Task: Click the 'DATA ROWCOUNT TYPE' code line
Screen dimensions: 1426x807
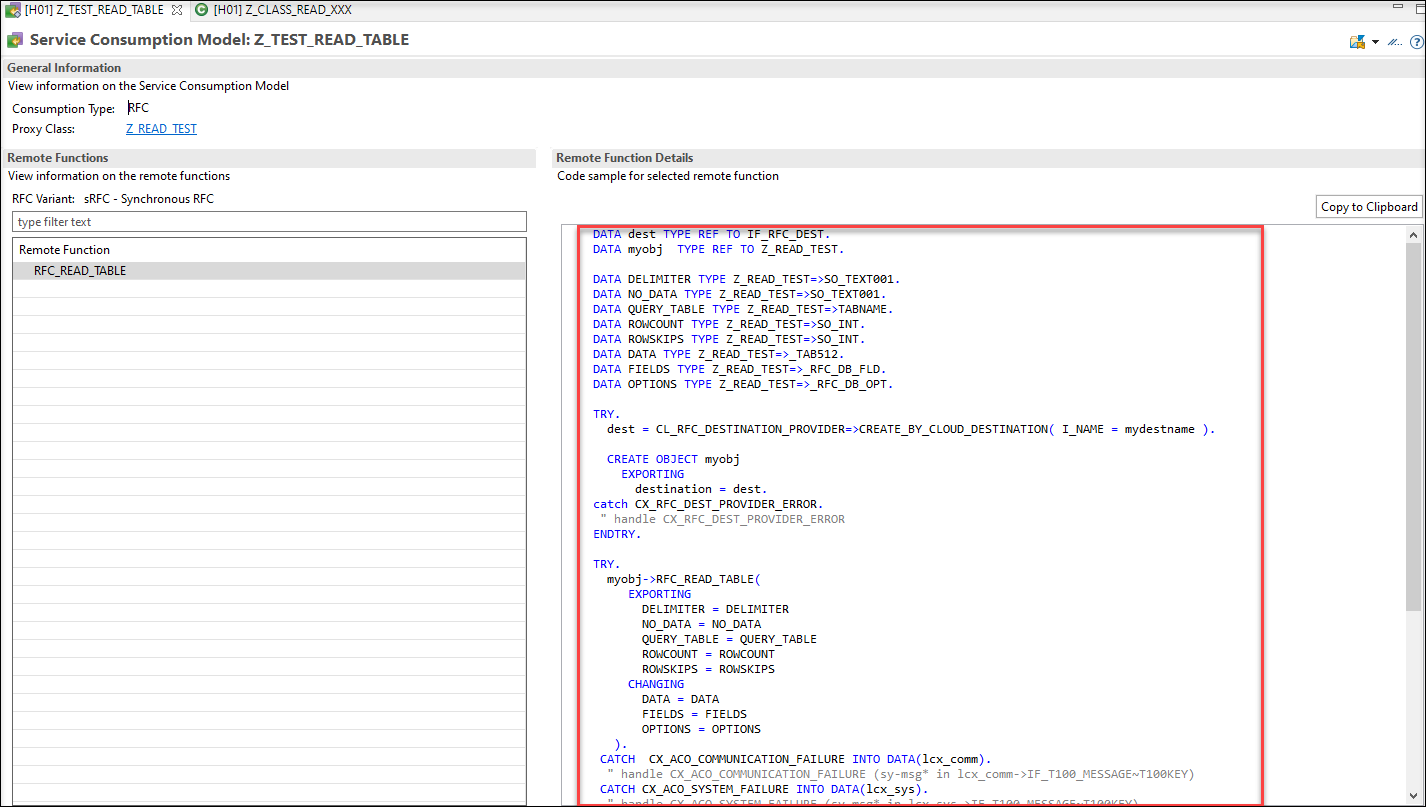Action: (729, 324)
